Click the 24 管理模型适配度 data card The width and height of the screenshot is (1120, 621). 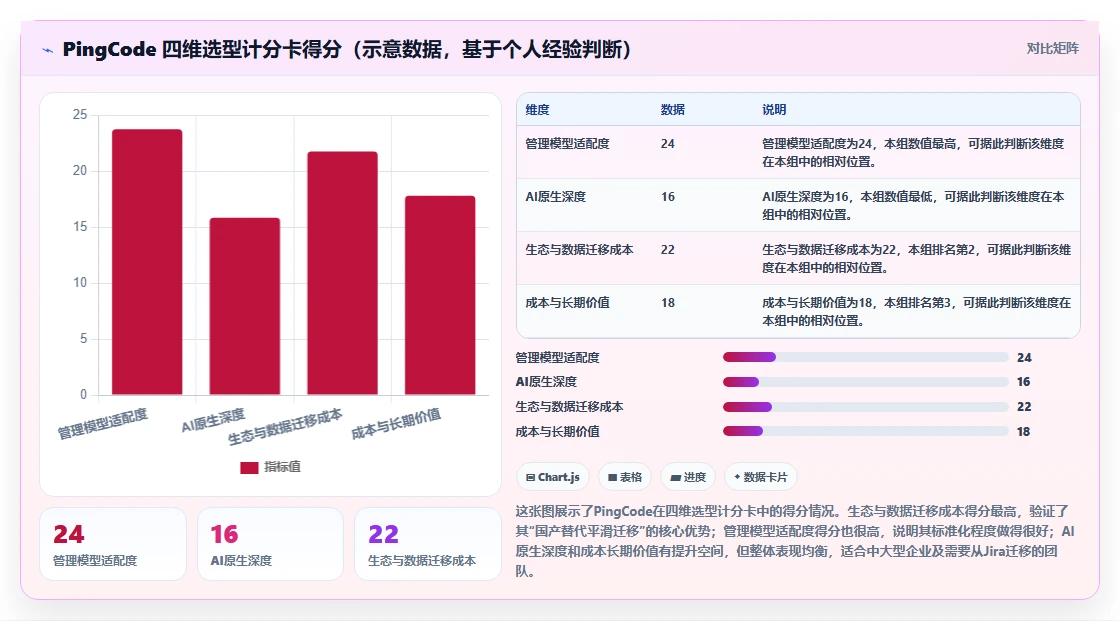[113, 545]
